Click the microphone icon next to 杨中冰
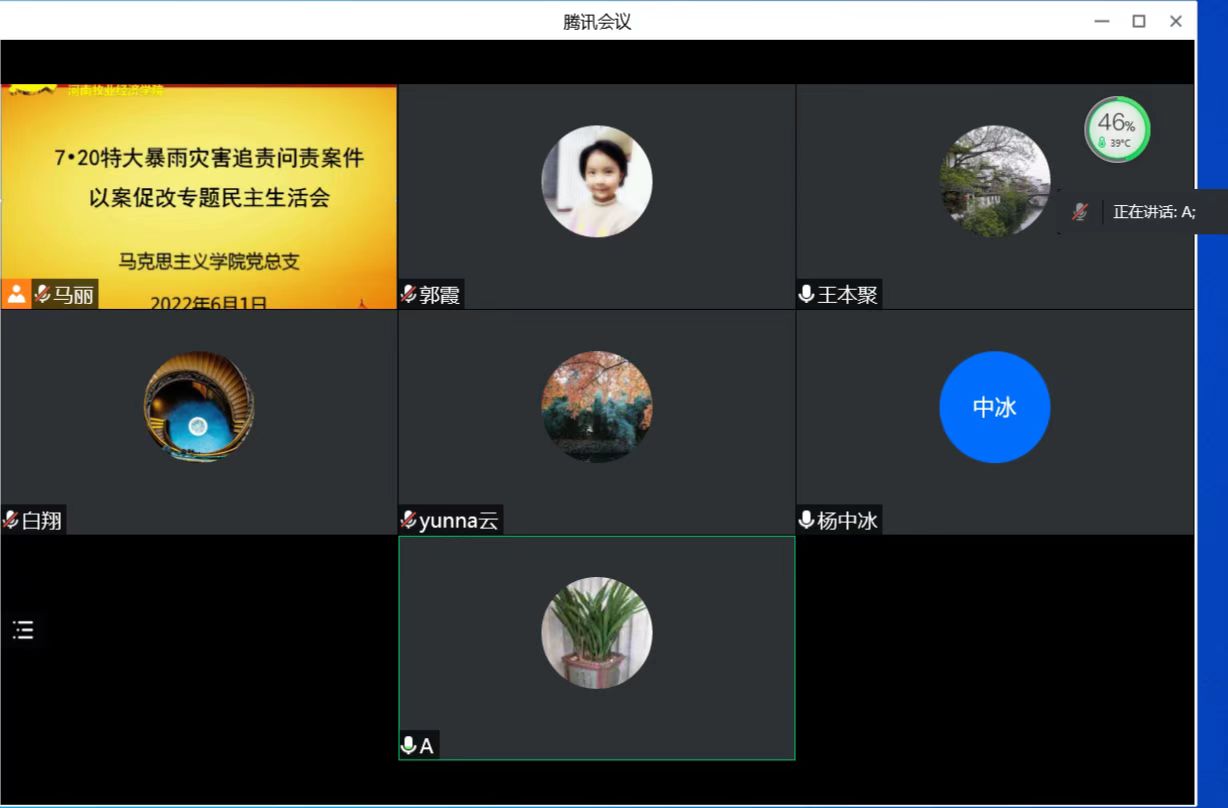This screenshot has width=1228, height=808. point(806,520)
